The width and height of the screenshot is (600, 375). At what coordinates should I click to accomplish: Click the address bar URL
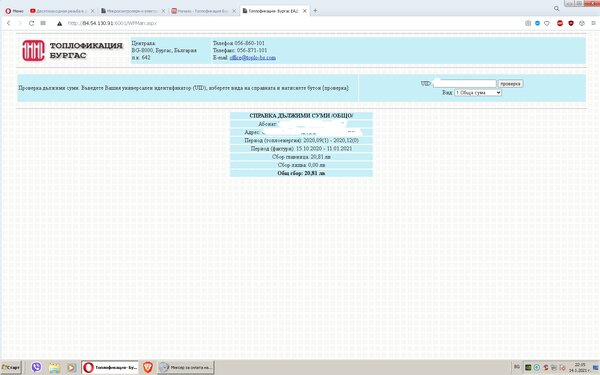[x=112, y=23]
